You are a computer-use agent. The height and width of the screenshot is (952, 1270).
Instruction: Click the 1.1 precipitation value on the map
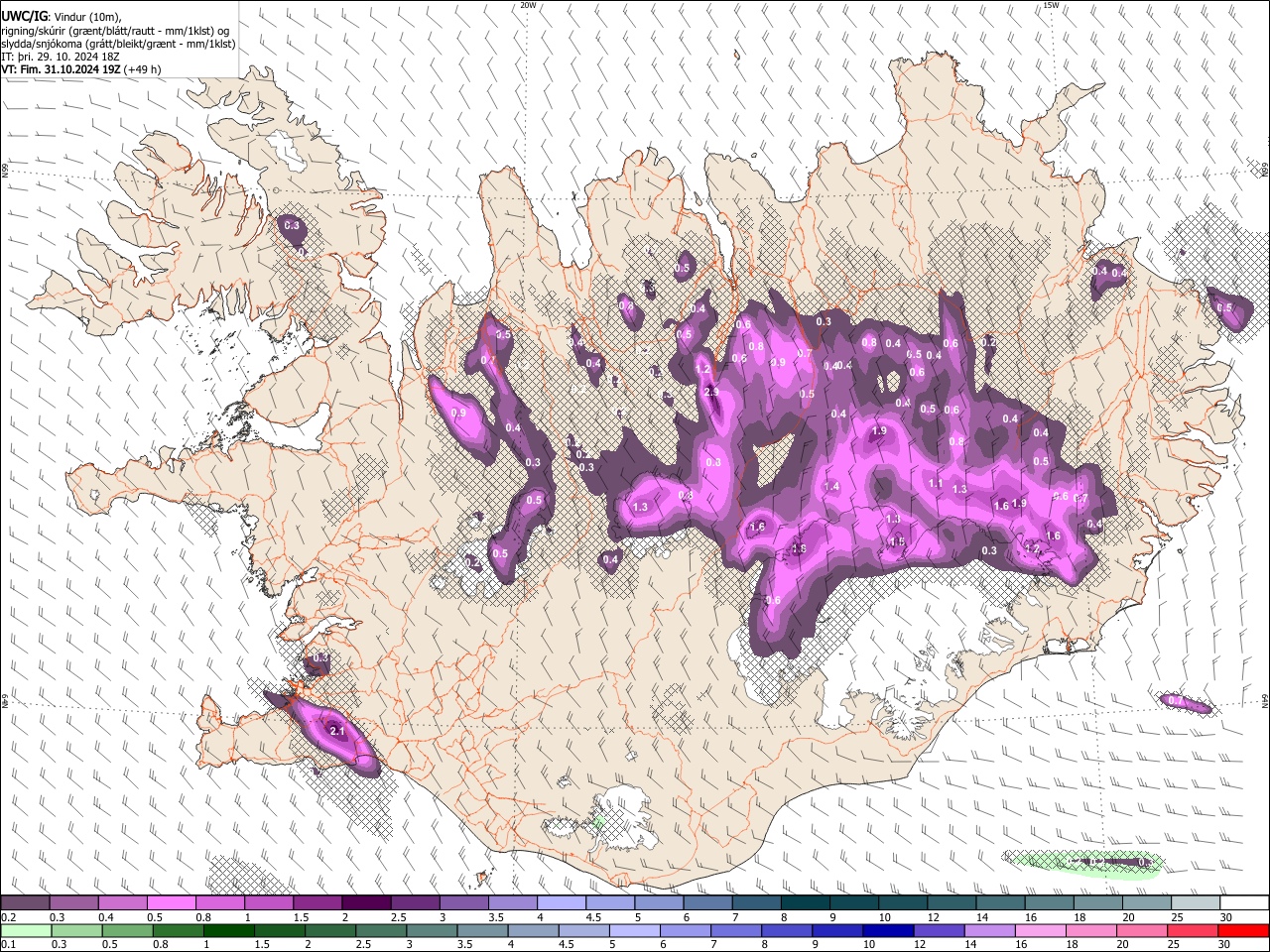coord(935,483)
